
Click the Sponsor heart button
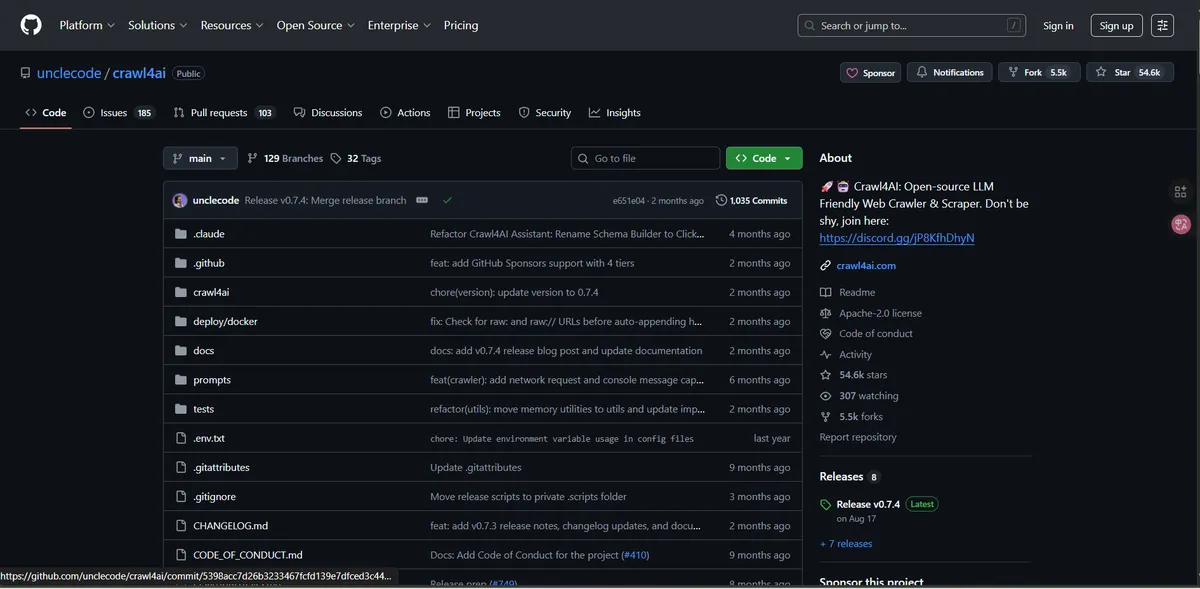(870, 73)
